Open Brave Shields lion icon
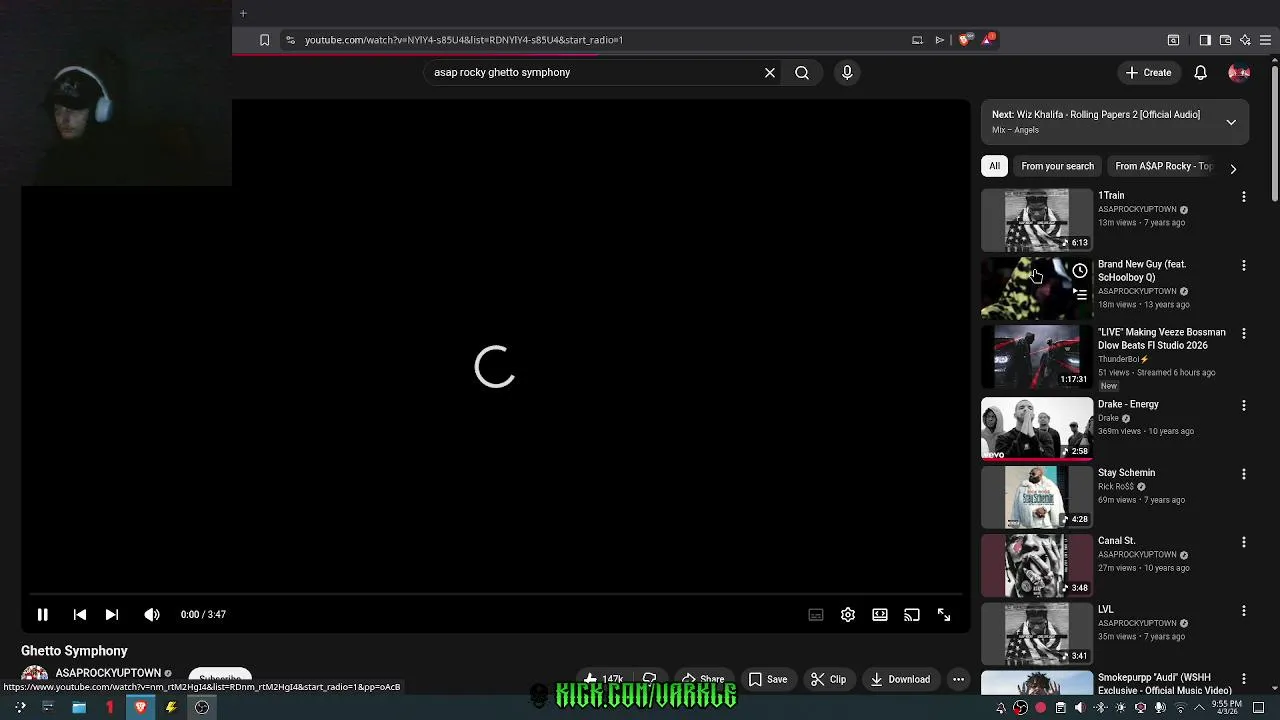The image size is (1280, 720). coord(964,40)
